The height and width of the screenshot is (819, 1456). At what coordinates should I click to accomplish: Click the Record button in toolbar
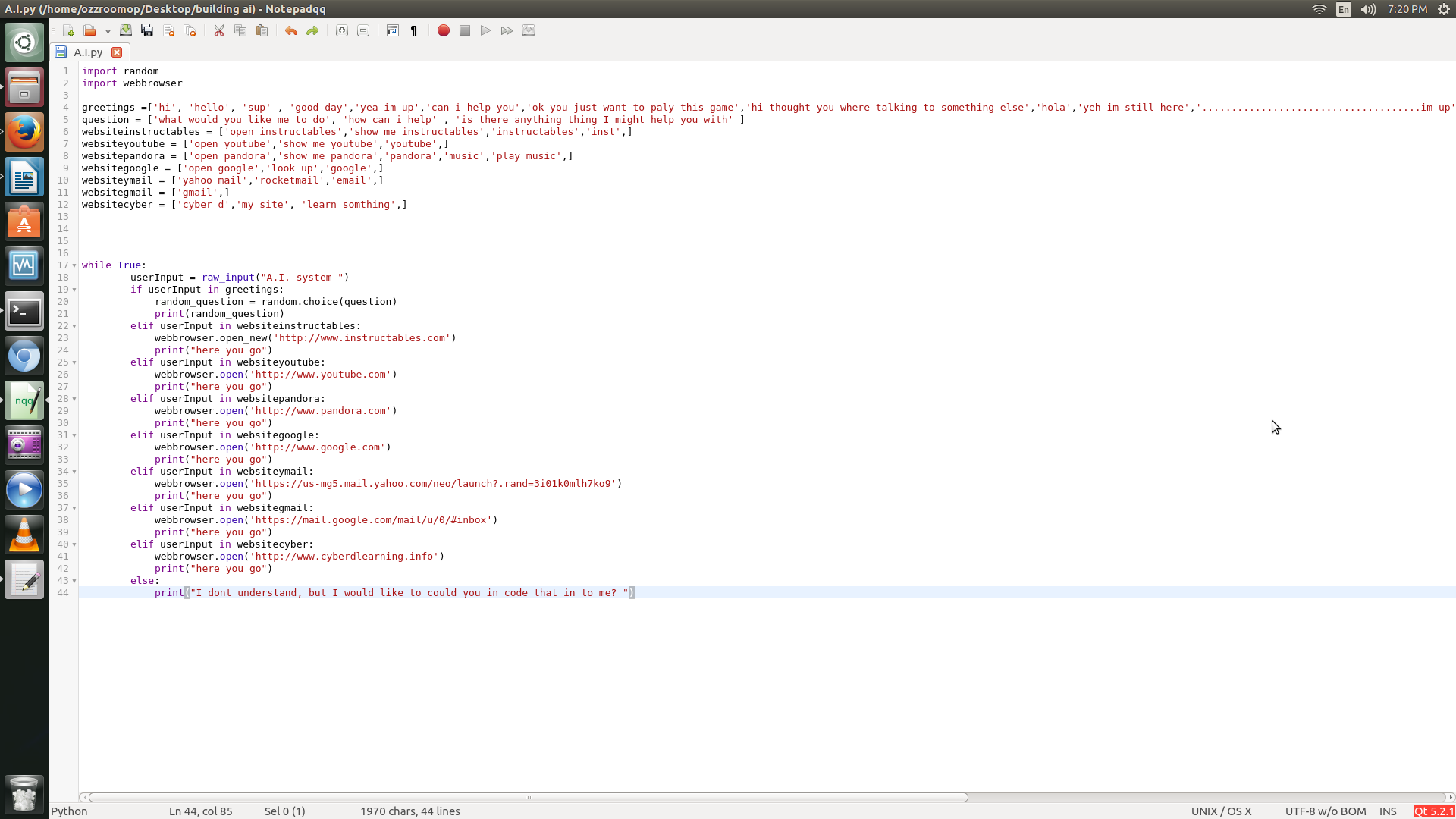coord(443,30)
